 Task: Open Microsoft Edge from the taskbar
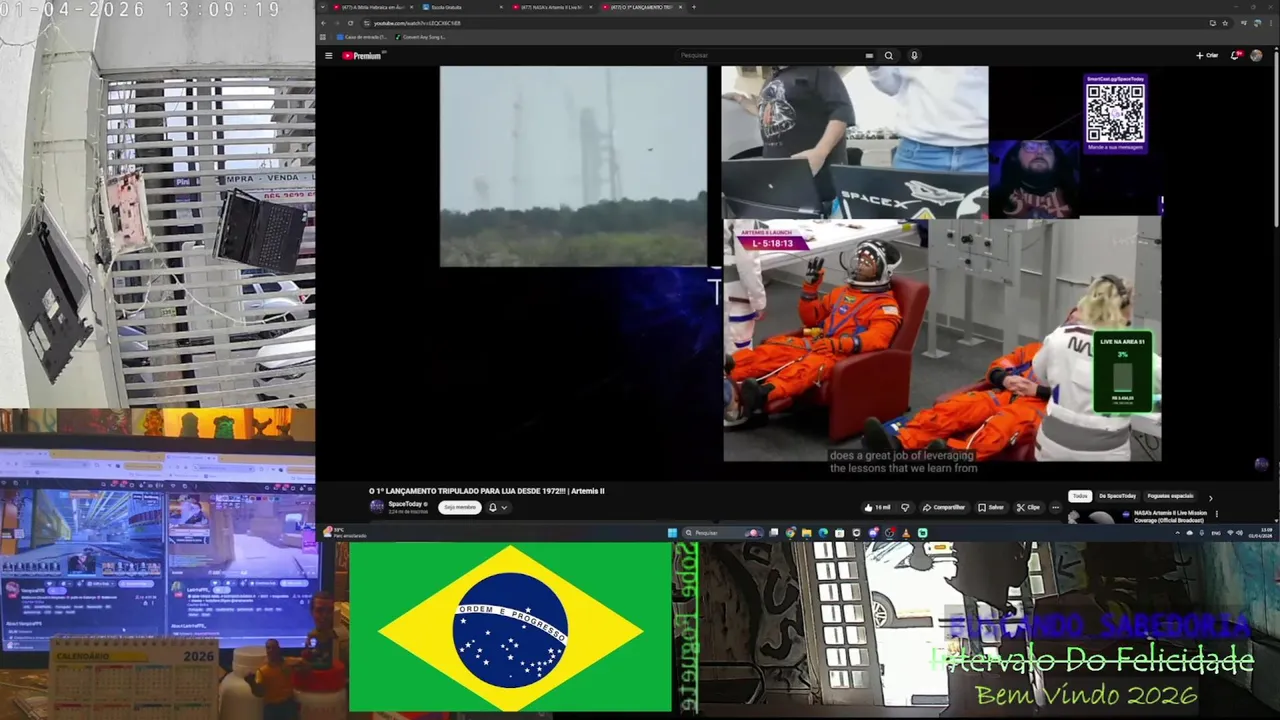823,533
